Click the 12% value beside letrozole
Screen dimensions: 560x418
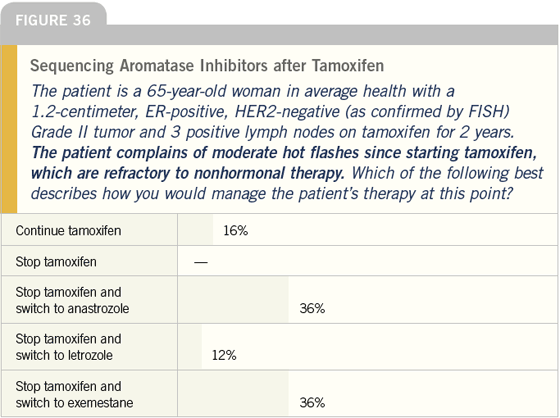coord(224,355)
